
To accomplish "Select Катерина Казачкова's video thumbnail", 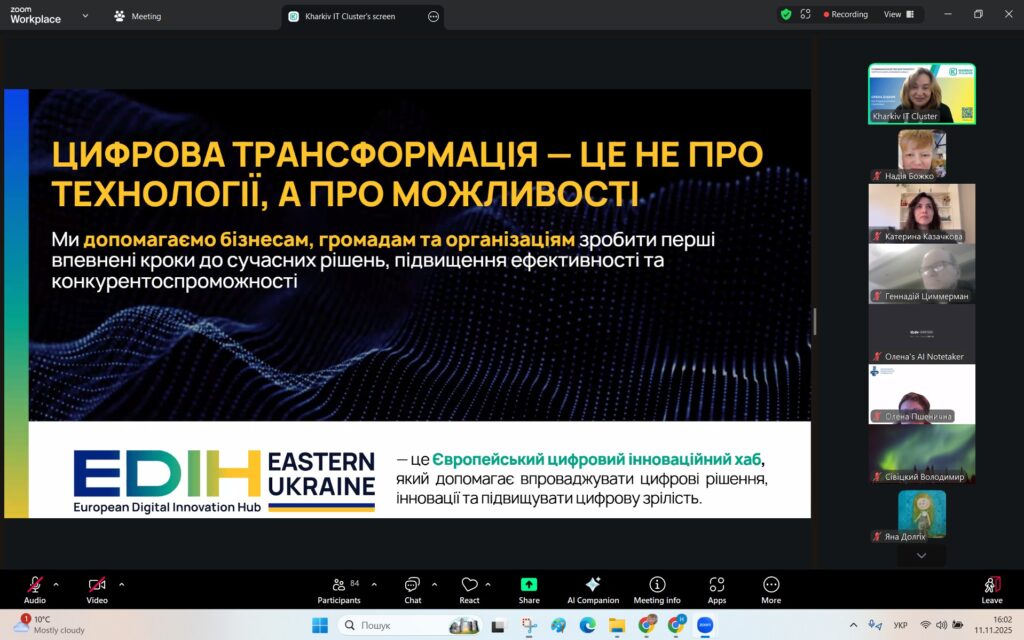I will coord(921,212).
